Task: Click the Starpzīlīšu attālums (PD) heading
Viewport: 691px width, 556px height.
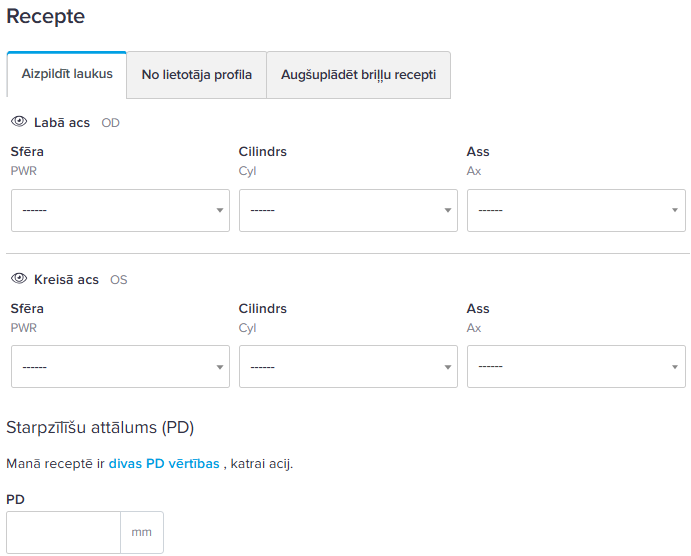Action: pyautogui.click(x=100, y=428)
